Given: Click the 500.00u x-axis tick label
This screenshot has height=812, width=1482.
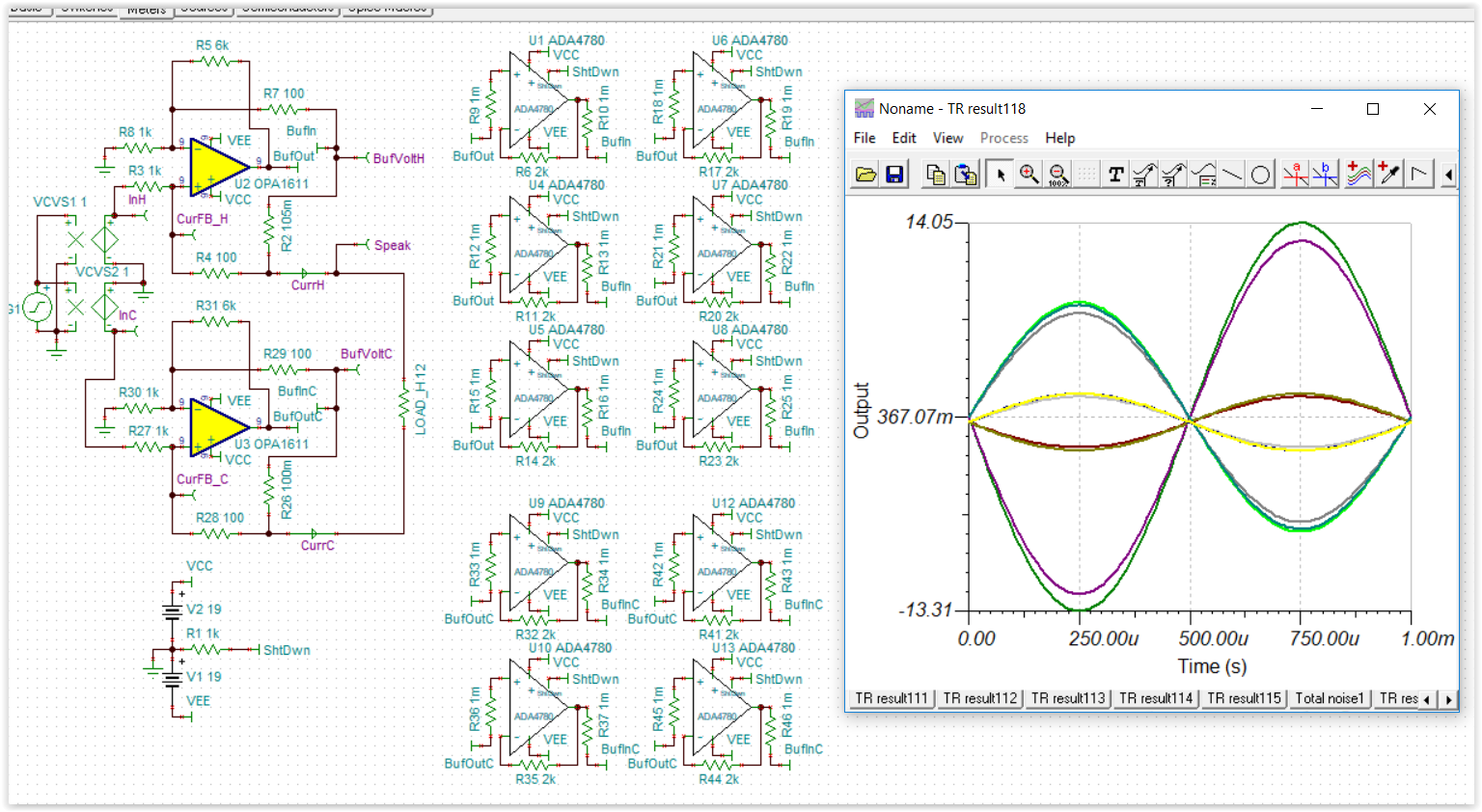Looking at the screenshot, I should (x=1214, y=638).
